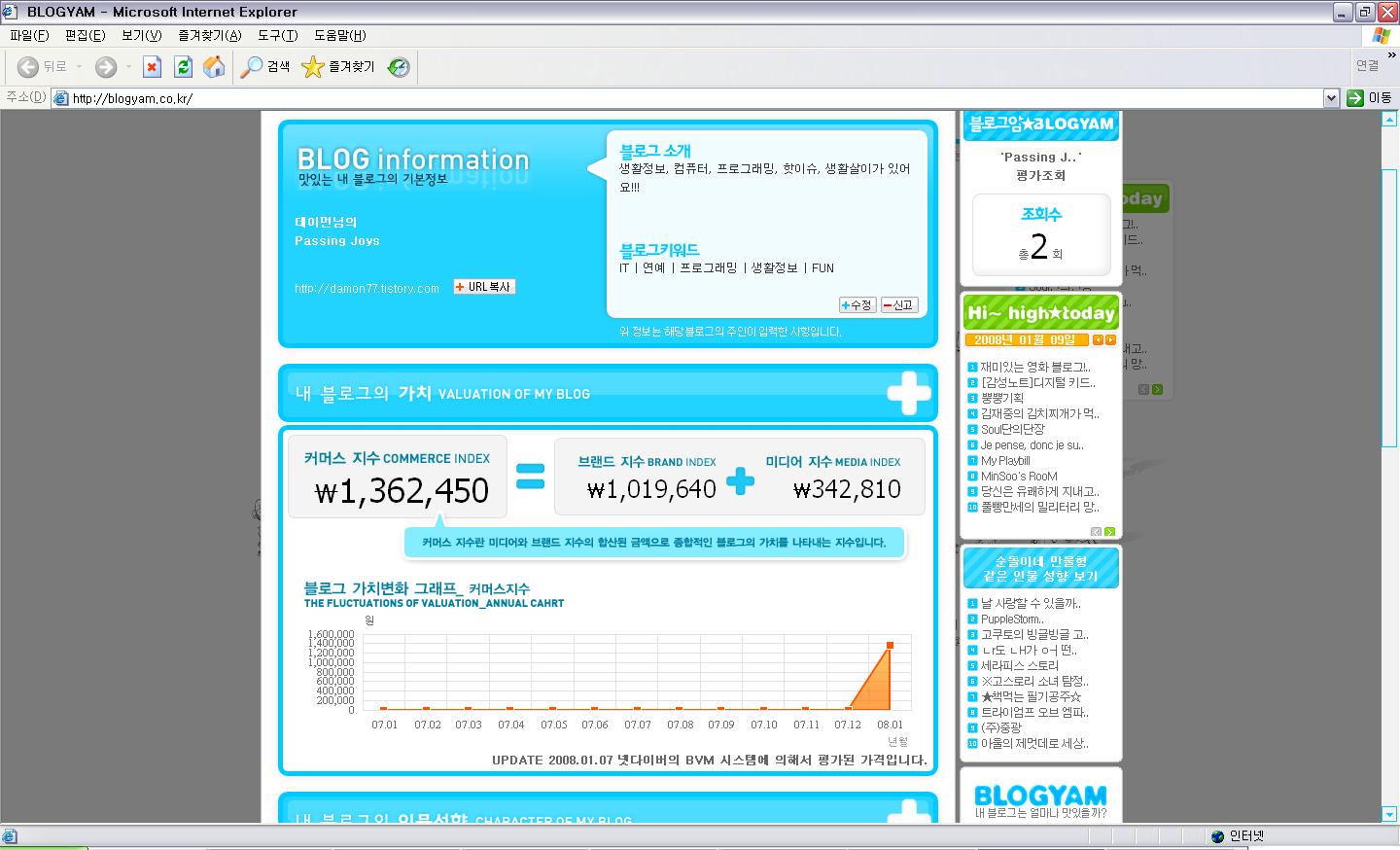The image size is (1400, 850).
Task: Open 재미있는 영화 블로그 link
Action: pyautogui.click(x=1035, y=367)
